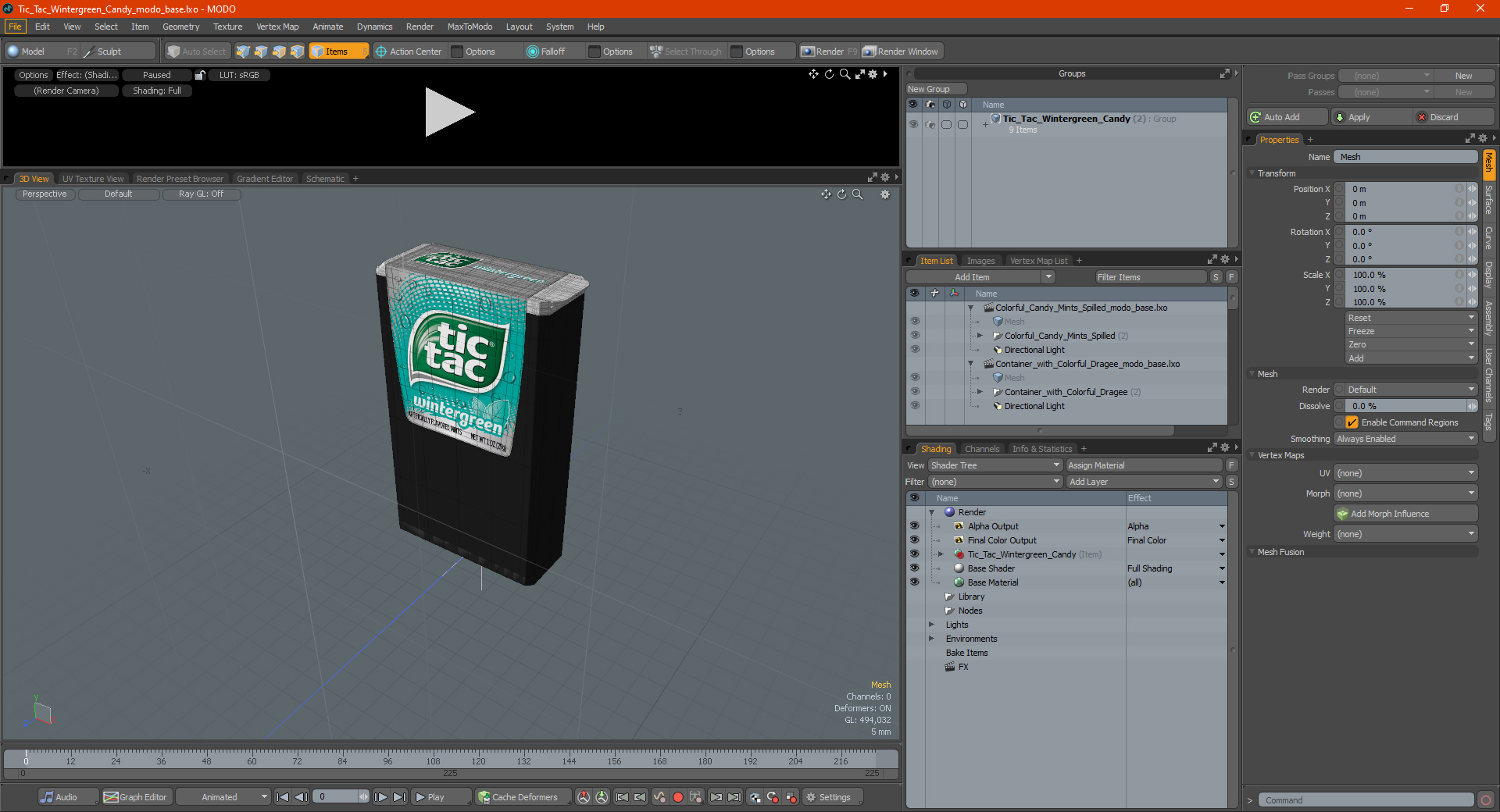1500x812 pixels.
Task: Switch to Polygons selection mode icon
Action: (279, 52)
